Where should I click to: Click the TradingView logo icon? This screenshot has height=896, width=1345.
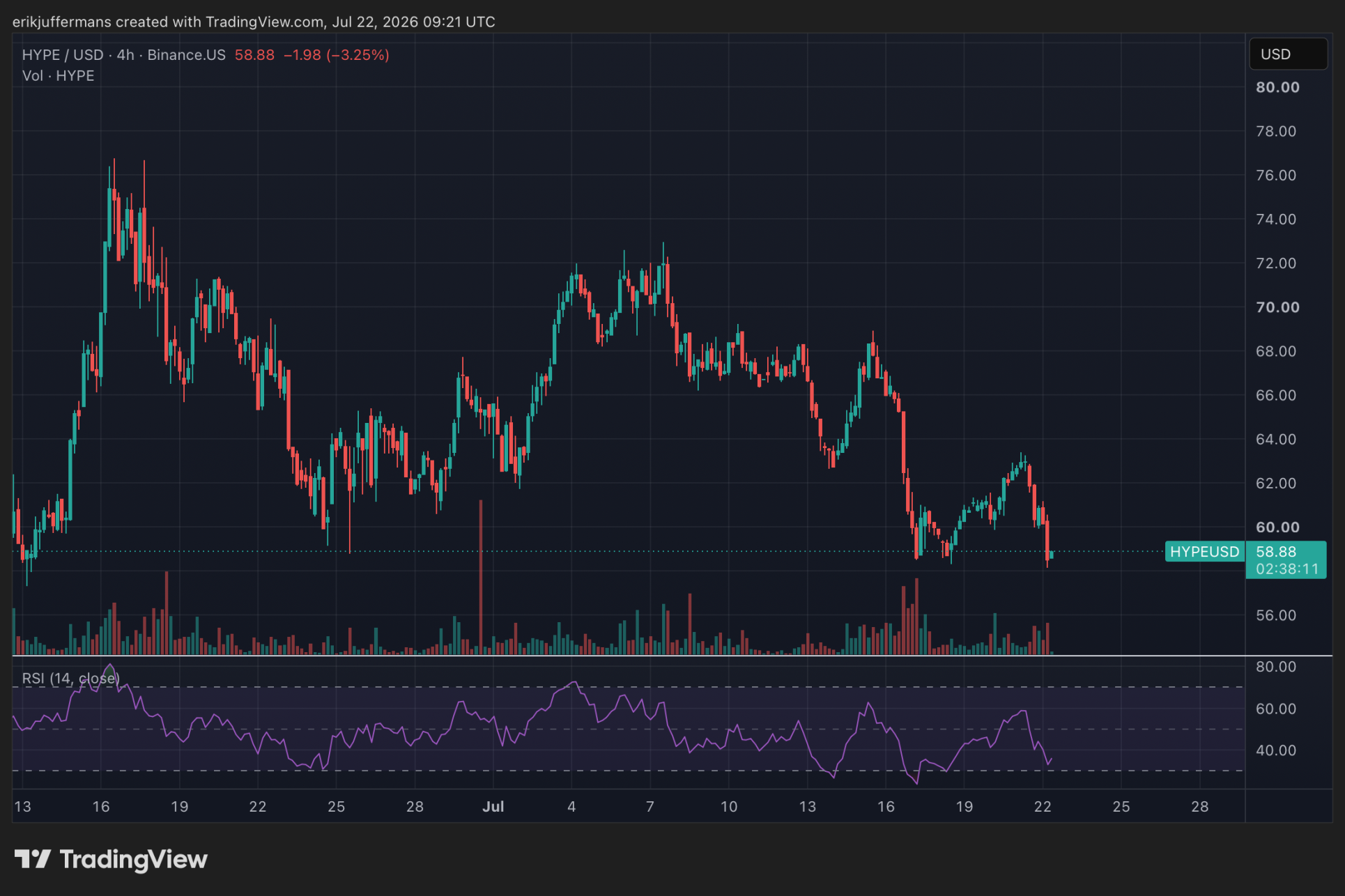(x=32, y=858)
